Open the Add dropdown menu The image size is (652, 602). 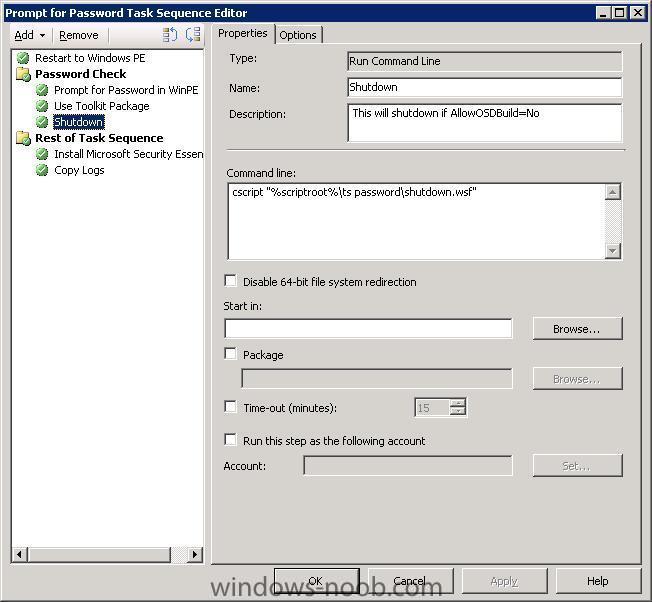[30, 35]
